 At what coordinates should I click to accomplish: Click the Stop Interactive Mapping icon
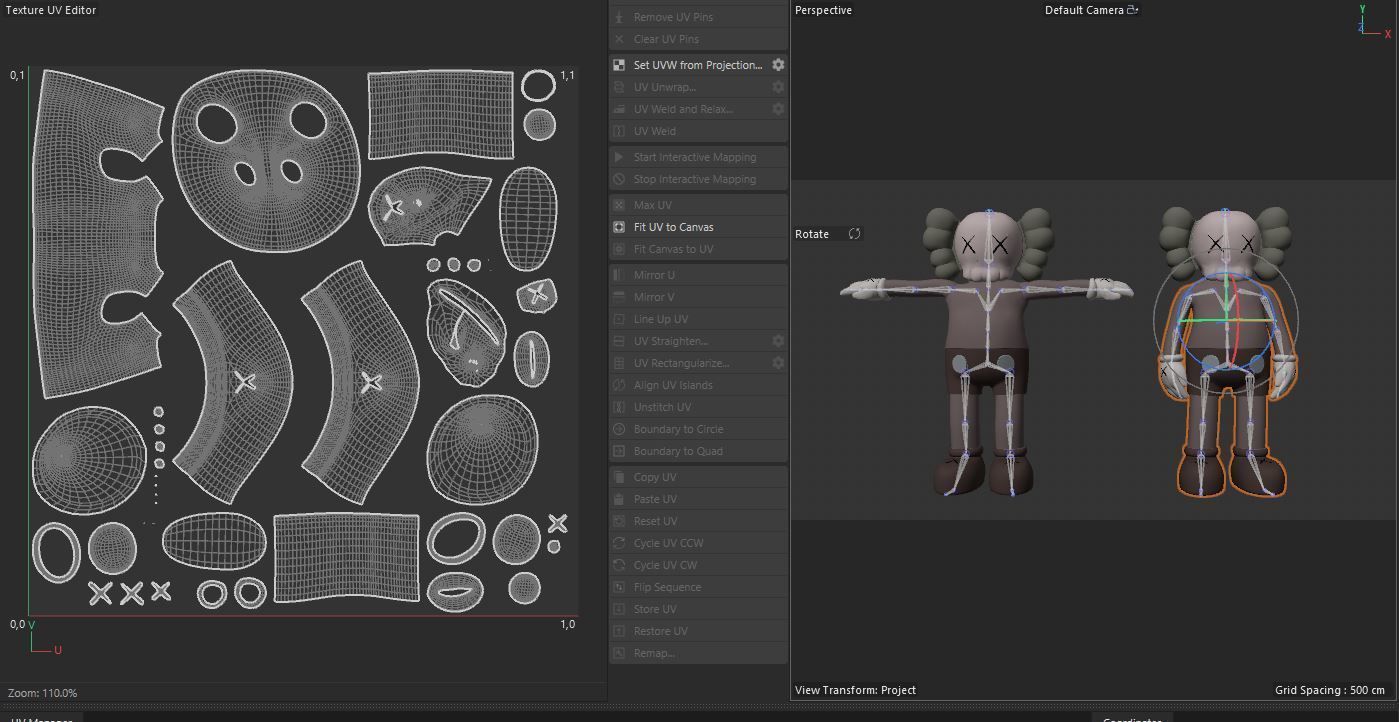pos(619,179)
